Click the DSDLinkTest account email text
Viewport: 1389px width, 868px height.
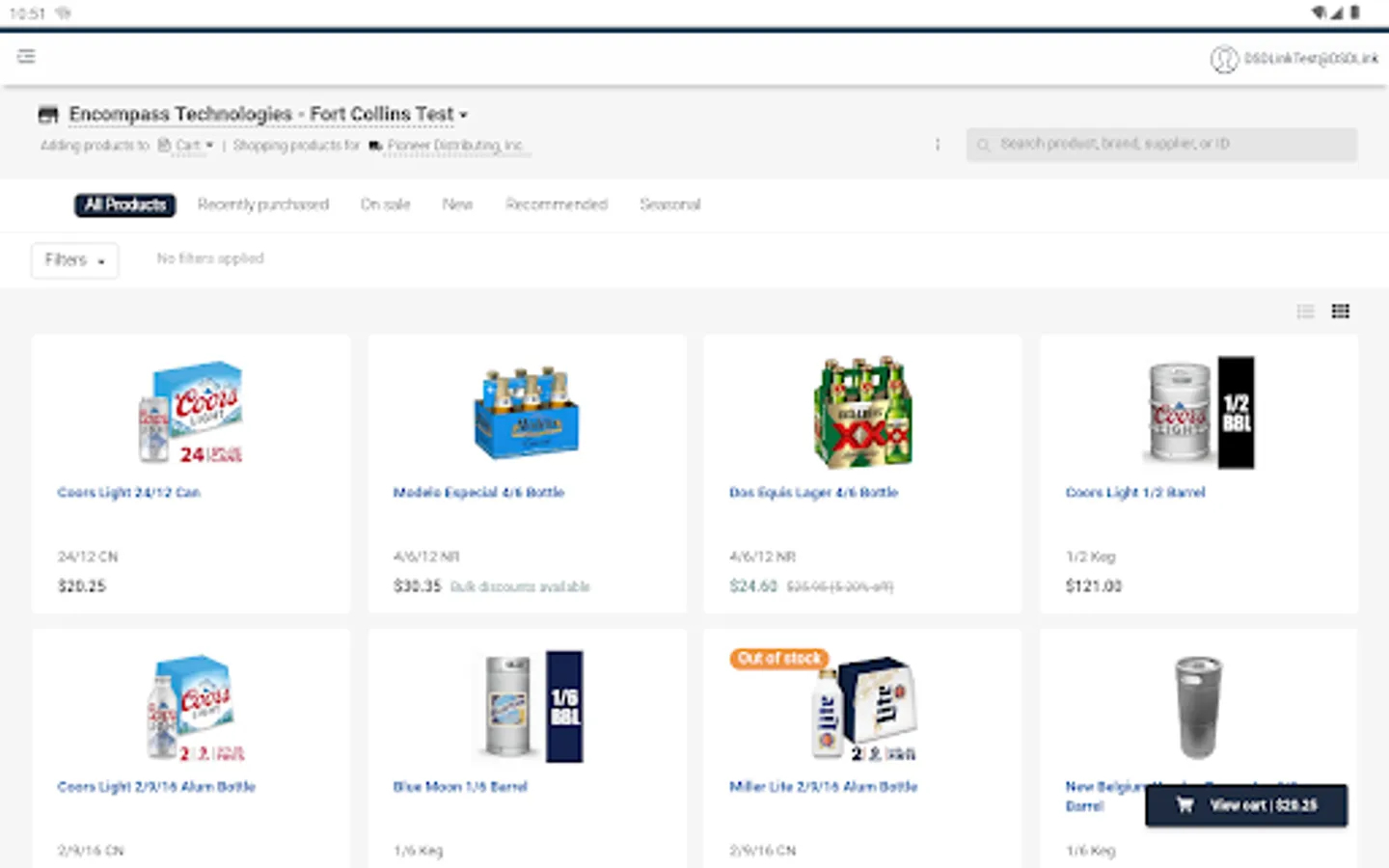(1311, 59)
